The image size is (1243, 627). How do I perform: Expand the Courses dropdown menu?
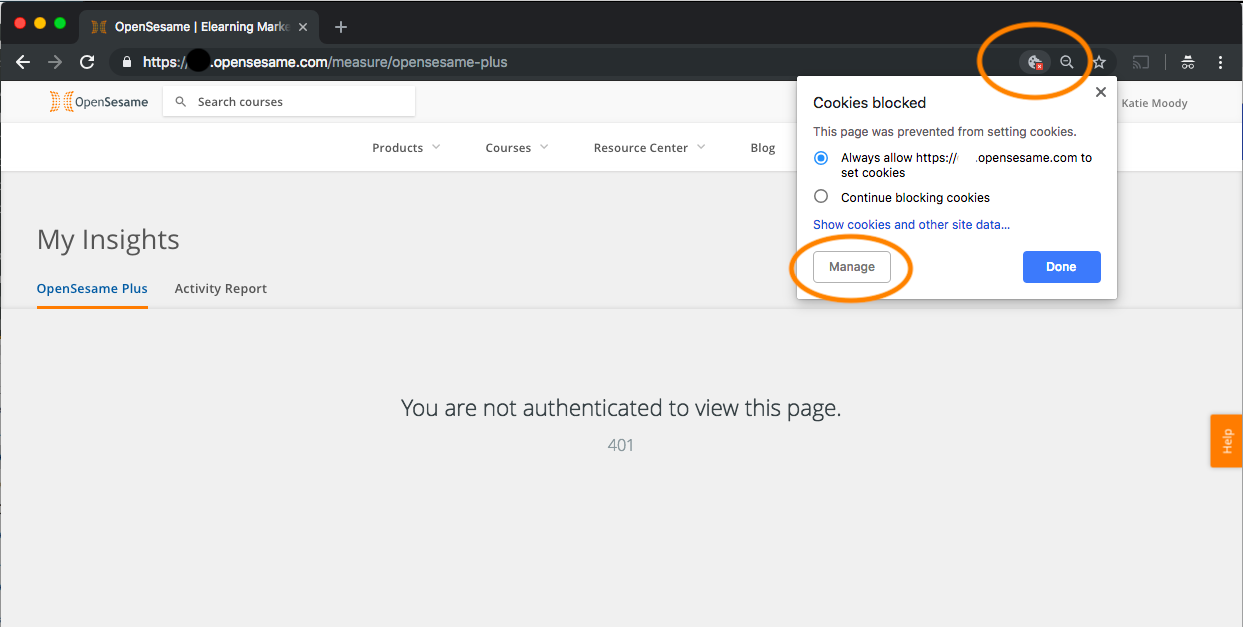[x=517, y=147]
